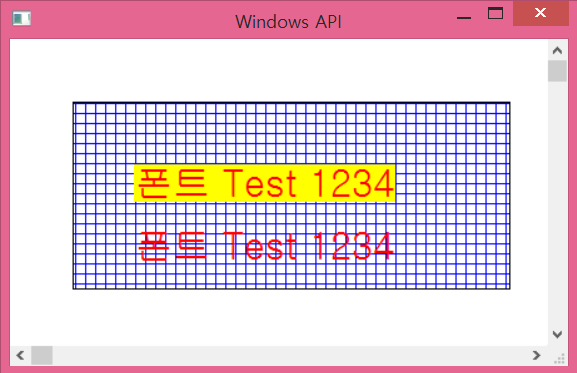Maximize the Windows API window
Viewport: 577px width, 373px height.
coord(495,14)
